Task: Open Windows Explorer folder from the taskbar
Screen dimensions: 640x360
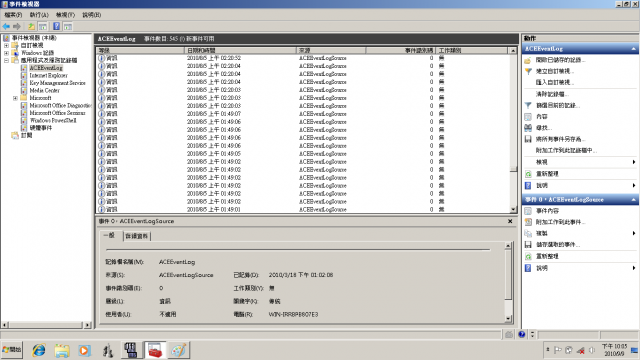Action: click(62, 350)
